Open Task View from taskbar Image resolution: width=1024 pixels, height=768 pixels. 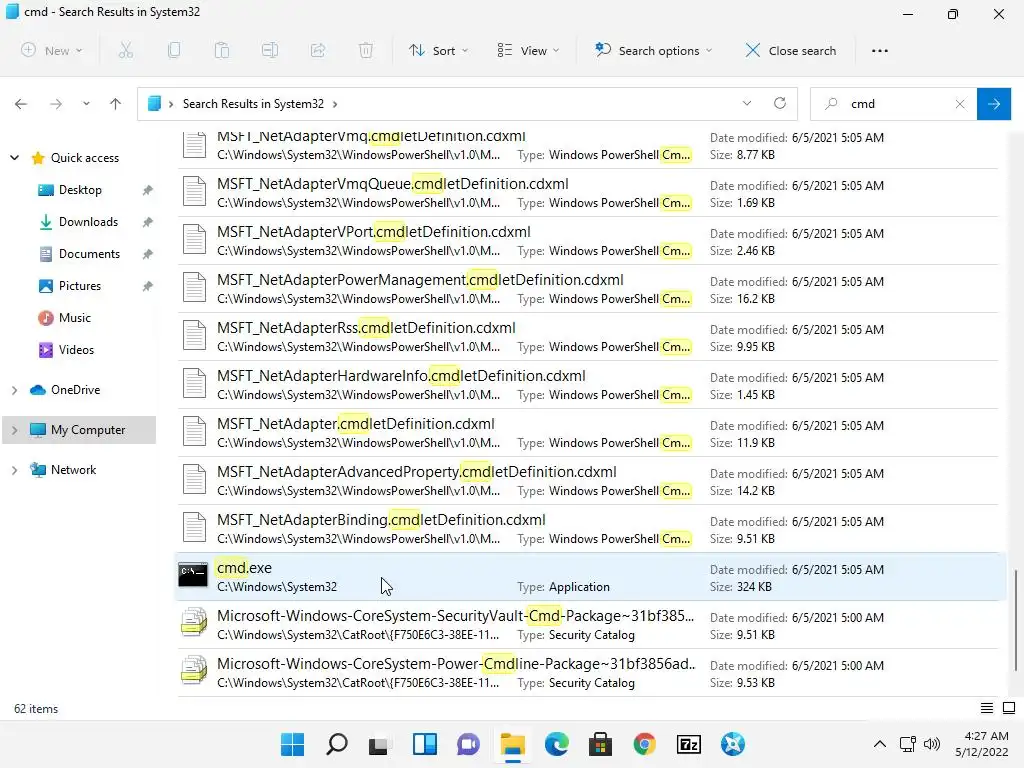[379, 744]
